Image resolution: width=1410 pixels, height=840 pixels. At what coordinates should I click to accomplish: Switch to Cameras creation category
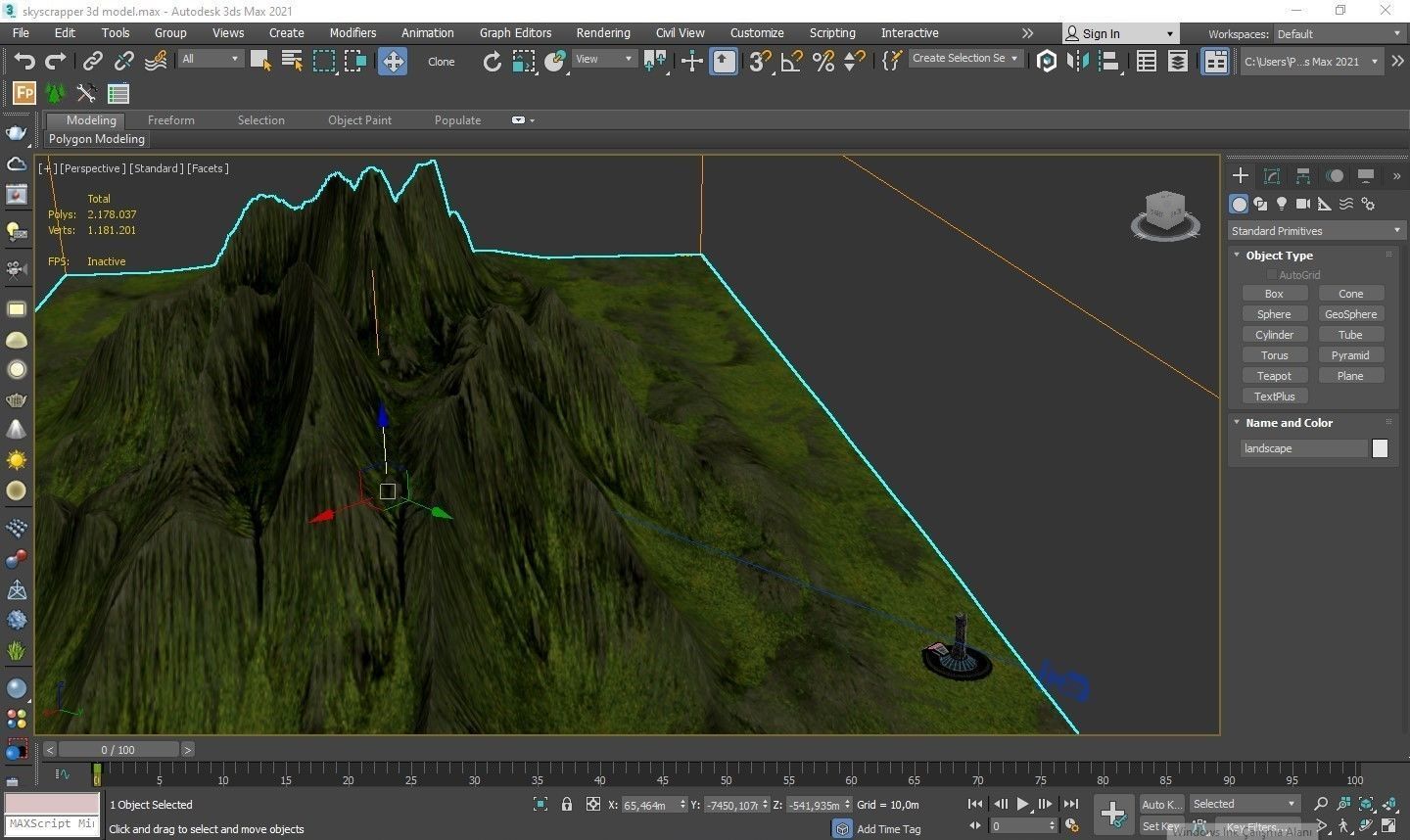tap(1302, 204)
